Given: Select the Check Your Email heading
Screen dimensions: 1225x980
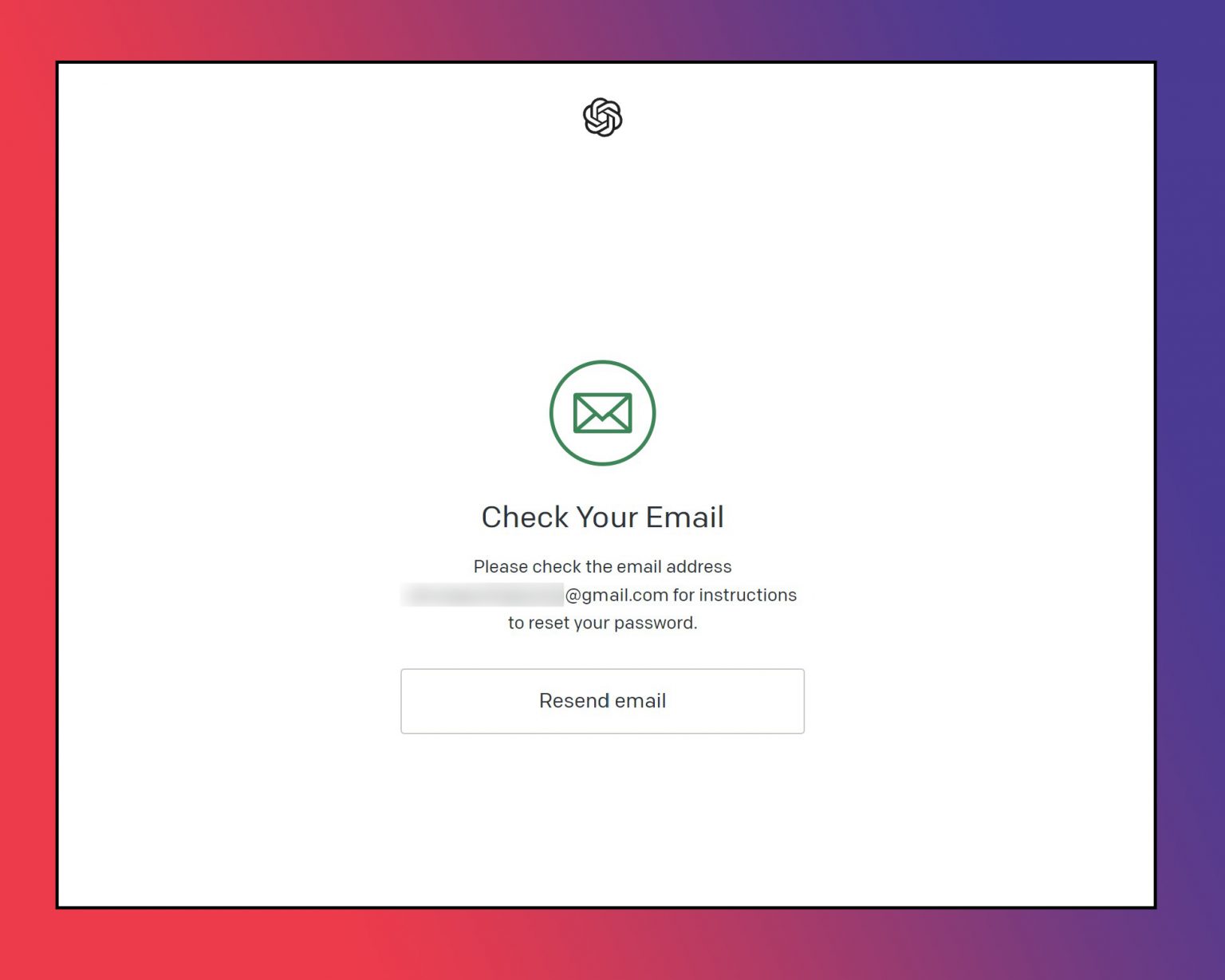Looking at the screenshot, I should (602, 517).
